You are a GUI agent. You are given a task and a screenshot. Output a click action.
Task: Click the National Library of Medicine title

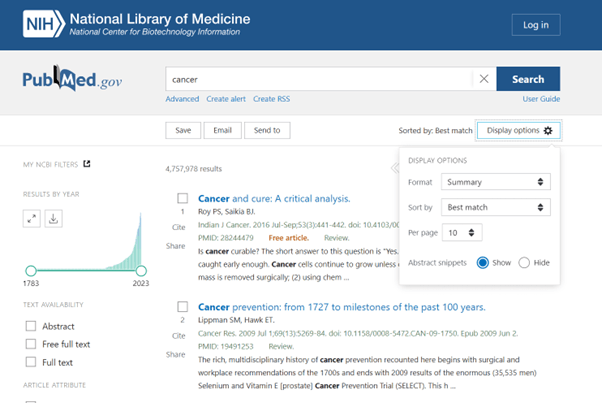pos(160,18)
